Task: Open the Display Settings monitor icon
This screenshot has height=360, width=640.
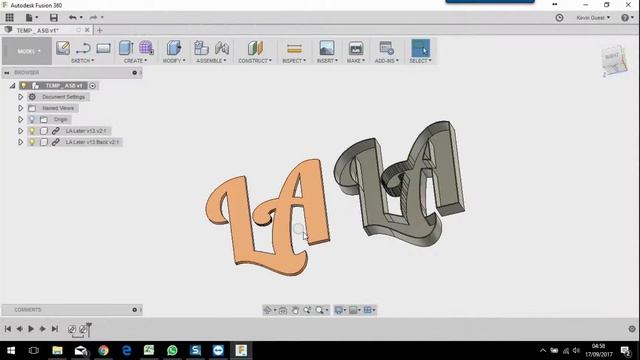Action: click(338, 310)
